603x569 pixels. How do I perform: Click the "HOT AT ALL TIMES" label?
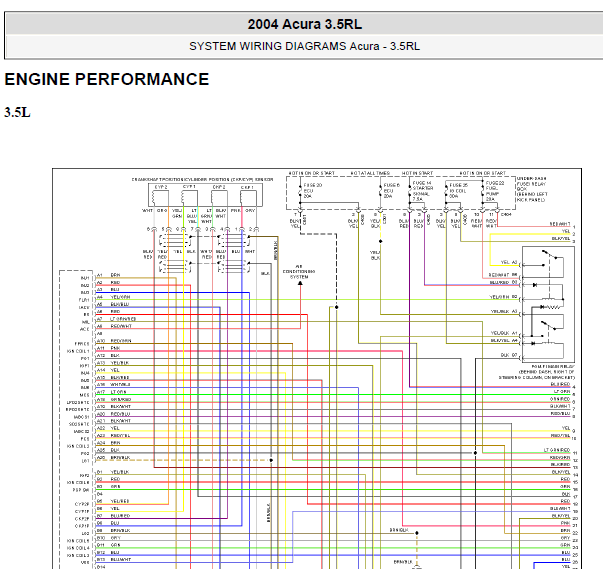click(370, 173)
